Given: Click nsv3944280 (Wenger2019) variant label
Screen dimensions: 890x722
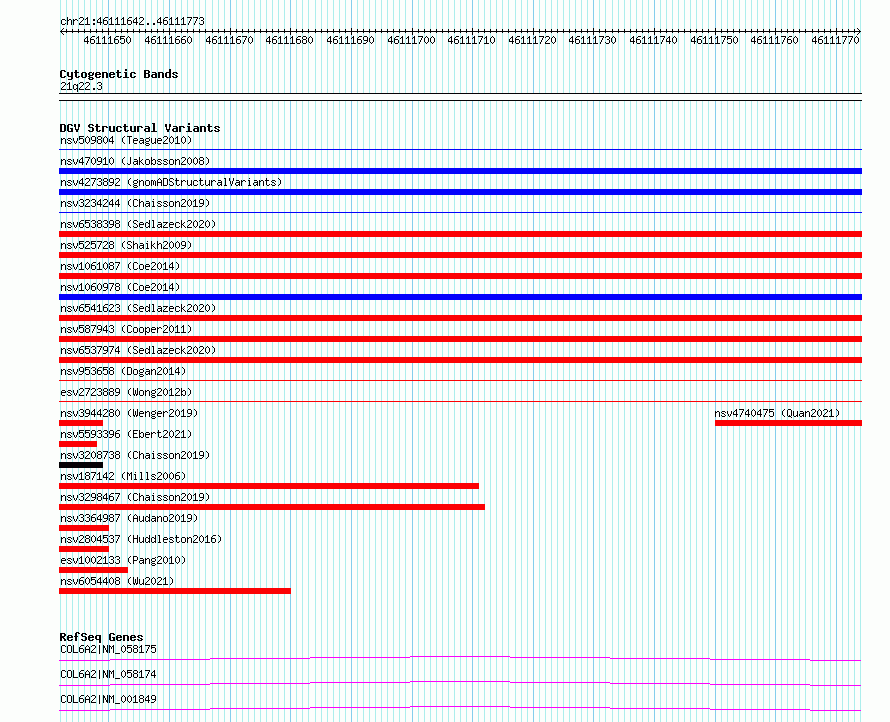Looking at the screenshot, I should tap(129, 413).
